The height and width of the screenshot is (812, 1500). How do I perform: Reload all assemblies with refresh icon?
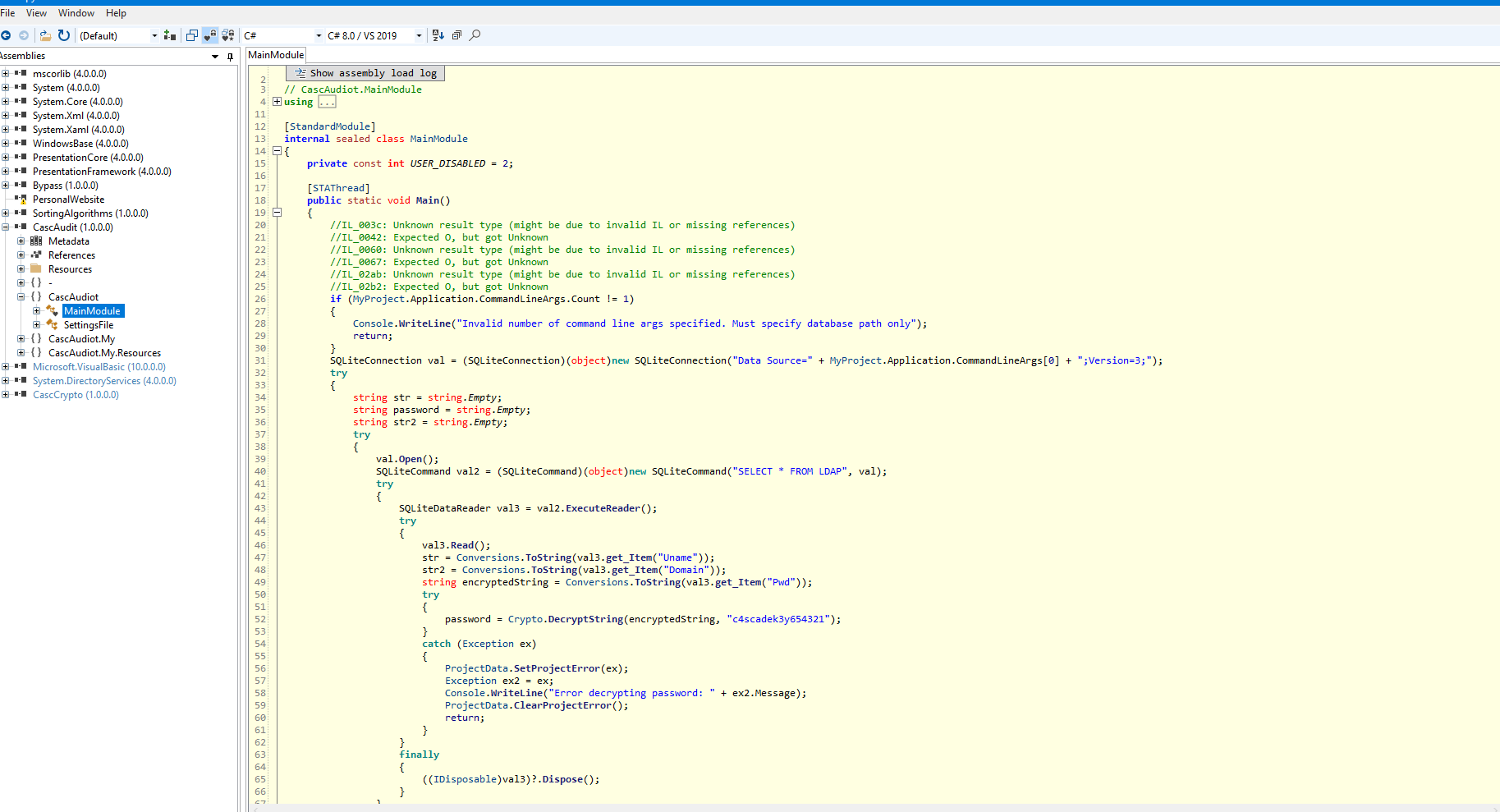(x=64, y=35)
